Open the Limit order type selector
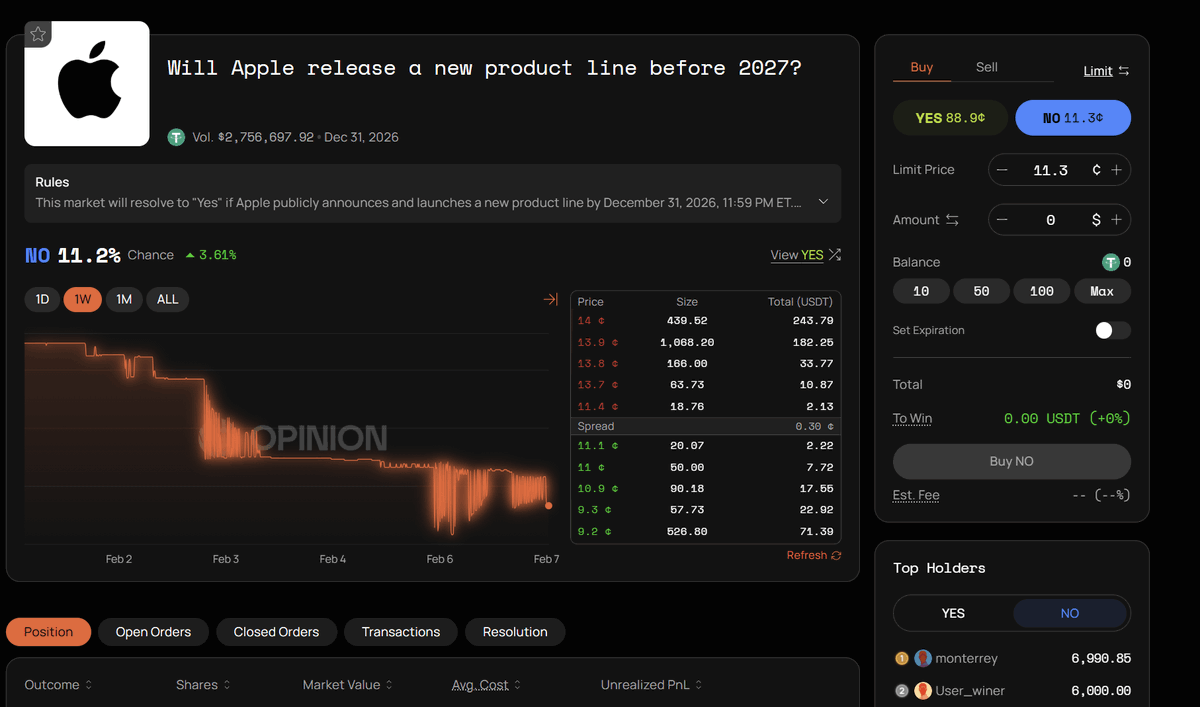1200x707 pixels. tap(1098, 71)
